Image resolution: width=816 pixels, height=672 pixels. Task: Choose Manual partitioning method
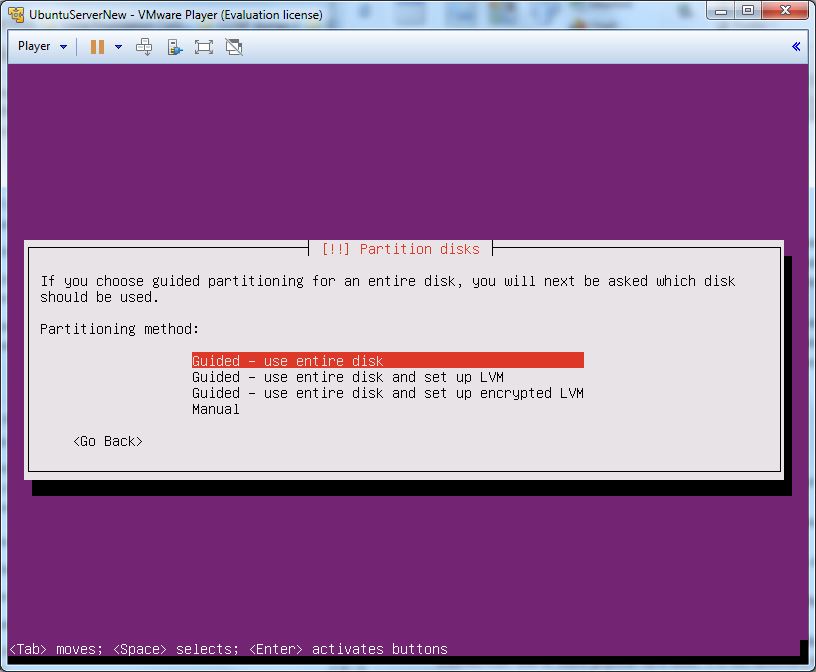point(216,409)
